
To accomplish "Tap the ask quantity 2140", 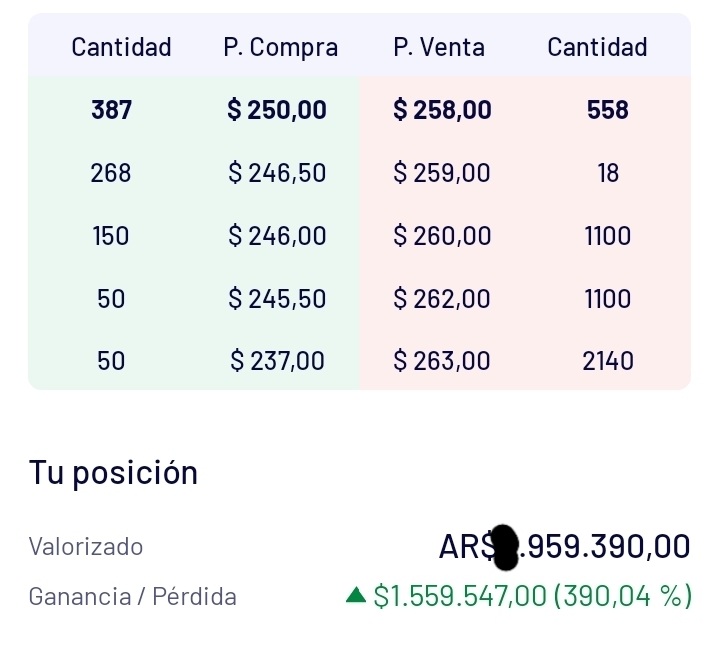I will 608,361.
